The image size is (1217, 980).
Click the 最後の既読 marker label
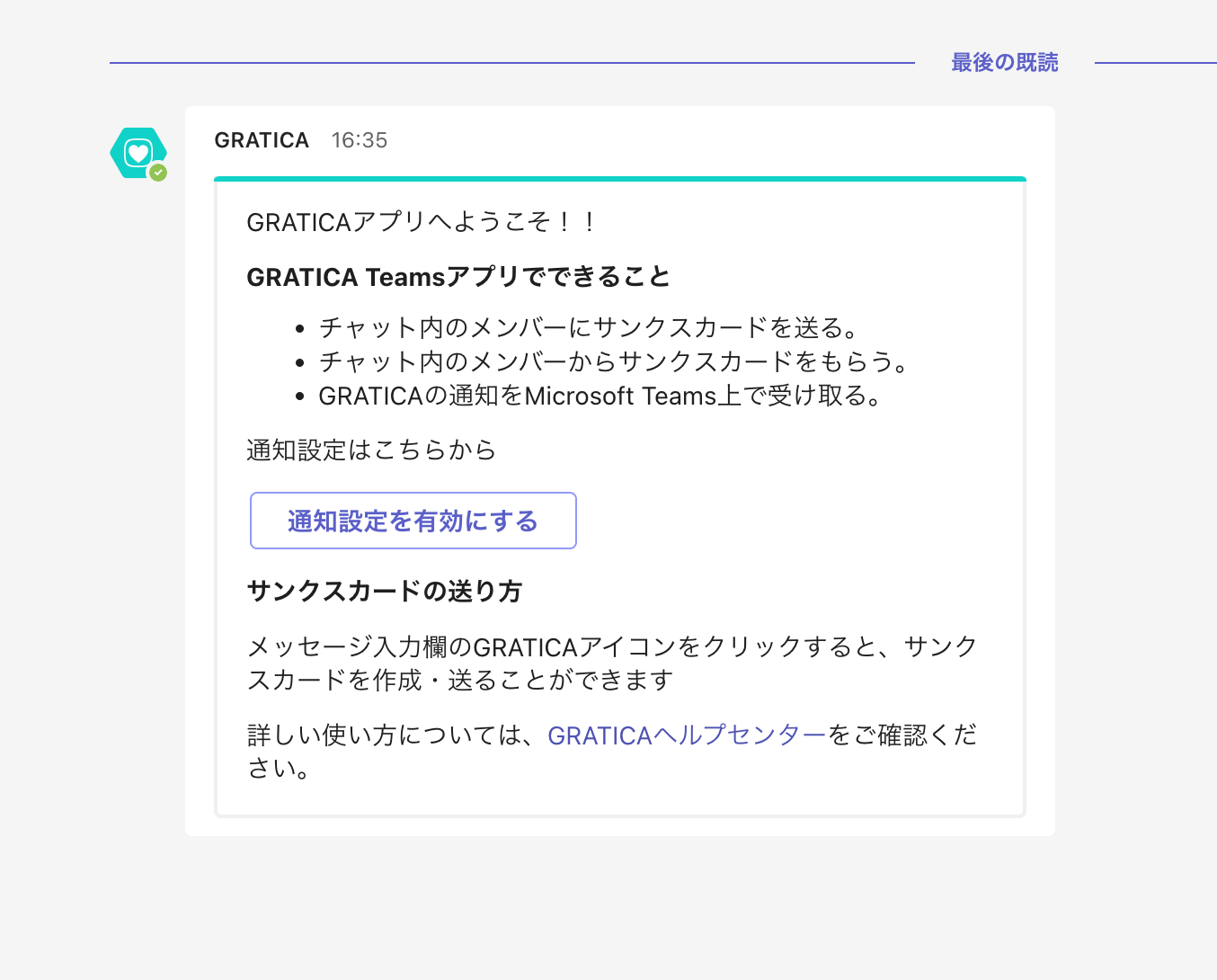1005,62
